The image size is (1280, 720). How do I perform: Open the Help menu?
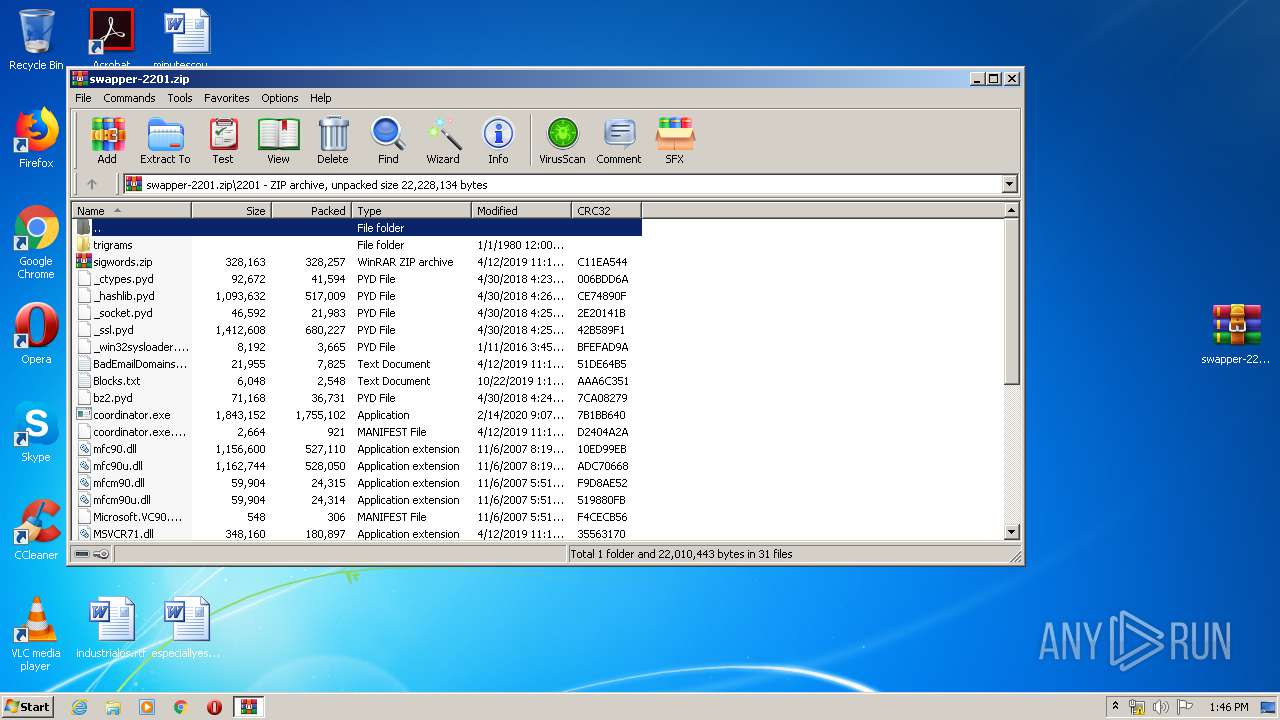pyautogui.click(x=320, y=98)
